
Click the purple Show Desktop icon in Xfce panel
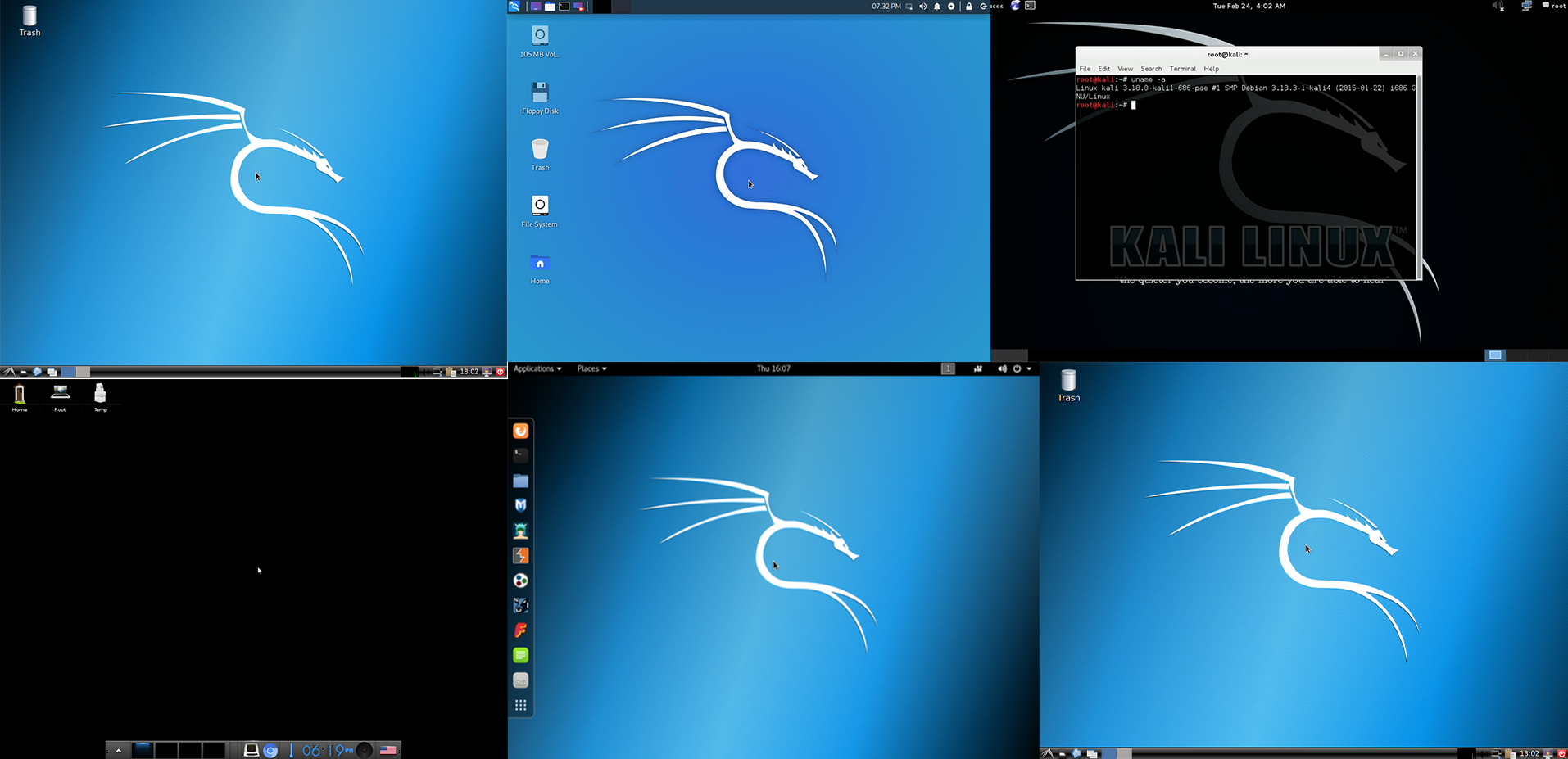pyautogui.click(x=535, y=7)
